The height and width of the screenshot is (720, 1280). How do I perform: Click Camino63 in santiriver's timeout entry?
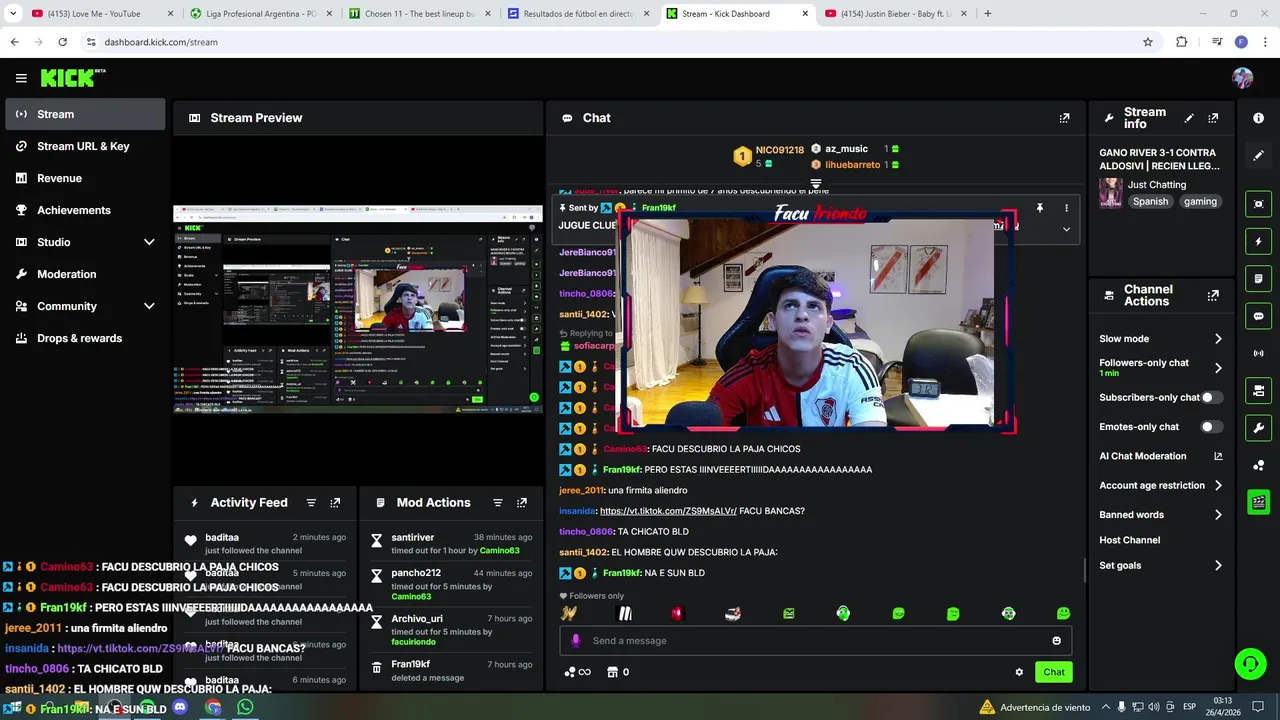pos(499,551)
